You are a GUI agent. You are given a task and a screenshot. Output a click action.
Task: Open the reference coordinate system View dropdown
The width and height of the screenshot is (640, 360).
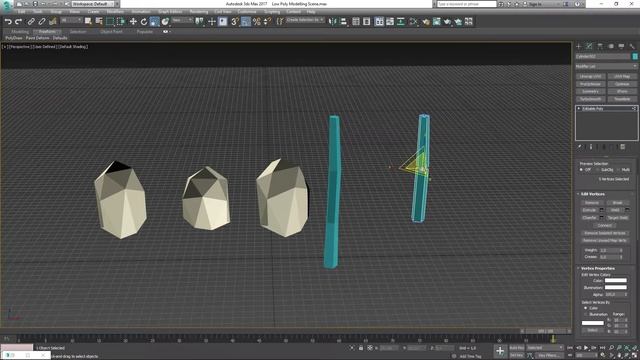[x=182, y=20]
